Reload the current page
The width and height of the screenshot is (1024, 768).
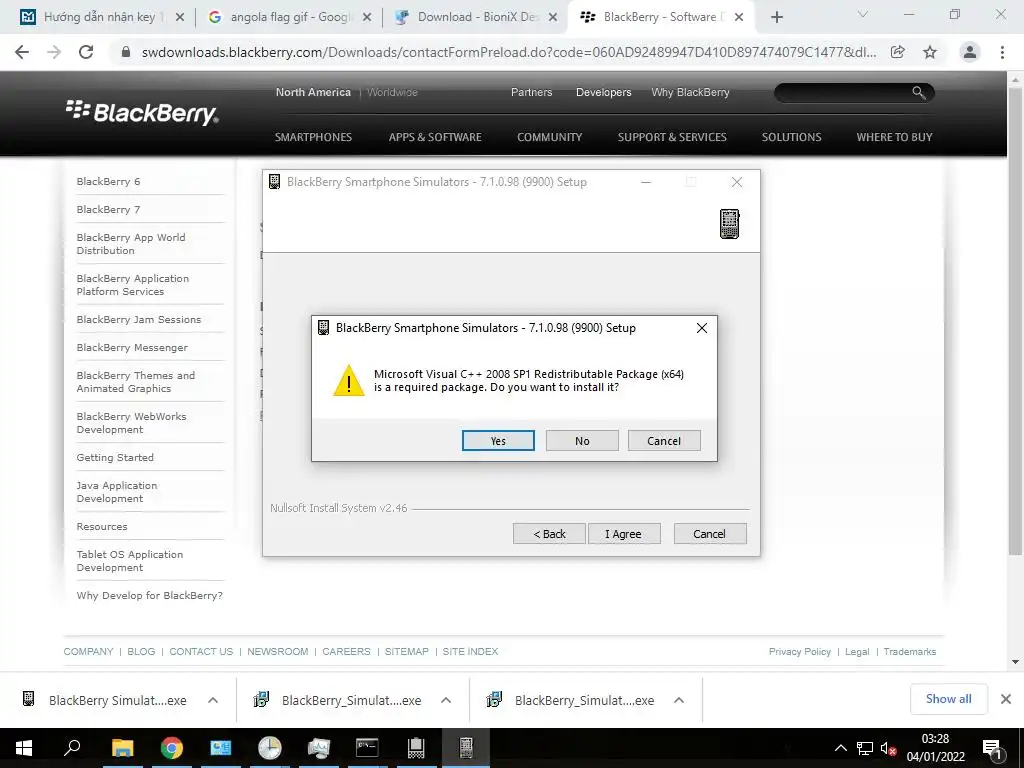[86, 52]
